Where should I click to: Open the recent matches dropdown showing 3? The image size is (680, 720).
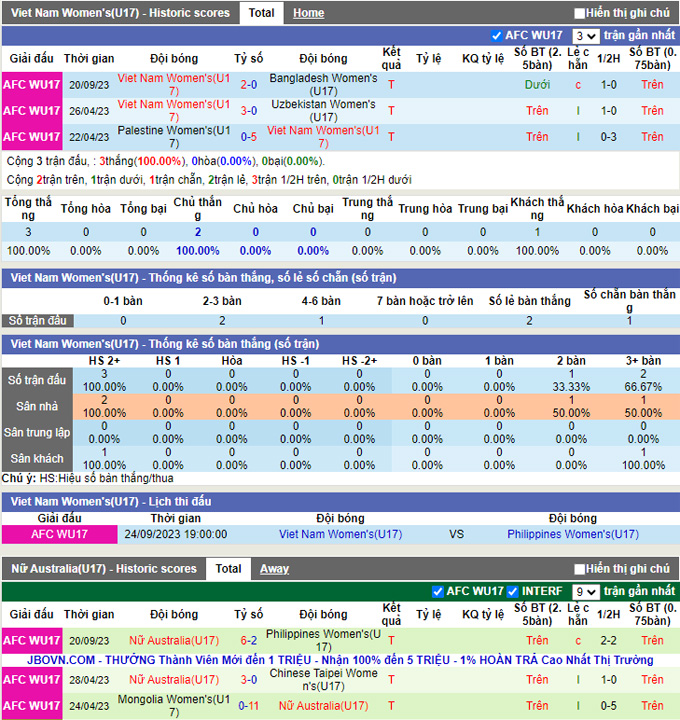(587, 36)
